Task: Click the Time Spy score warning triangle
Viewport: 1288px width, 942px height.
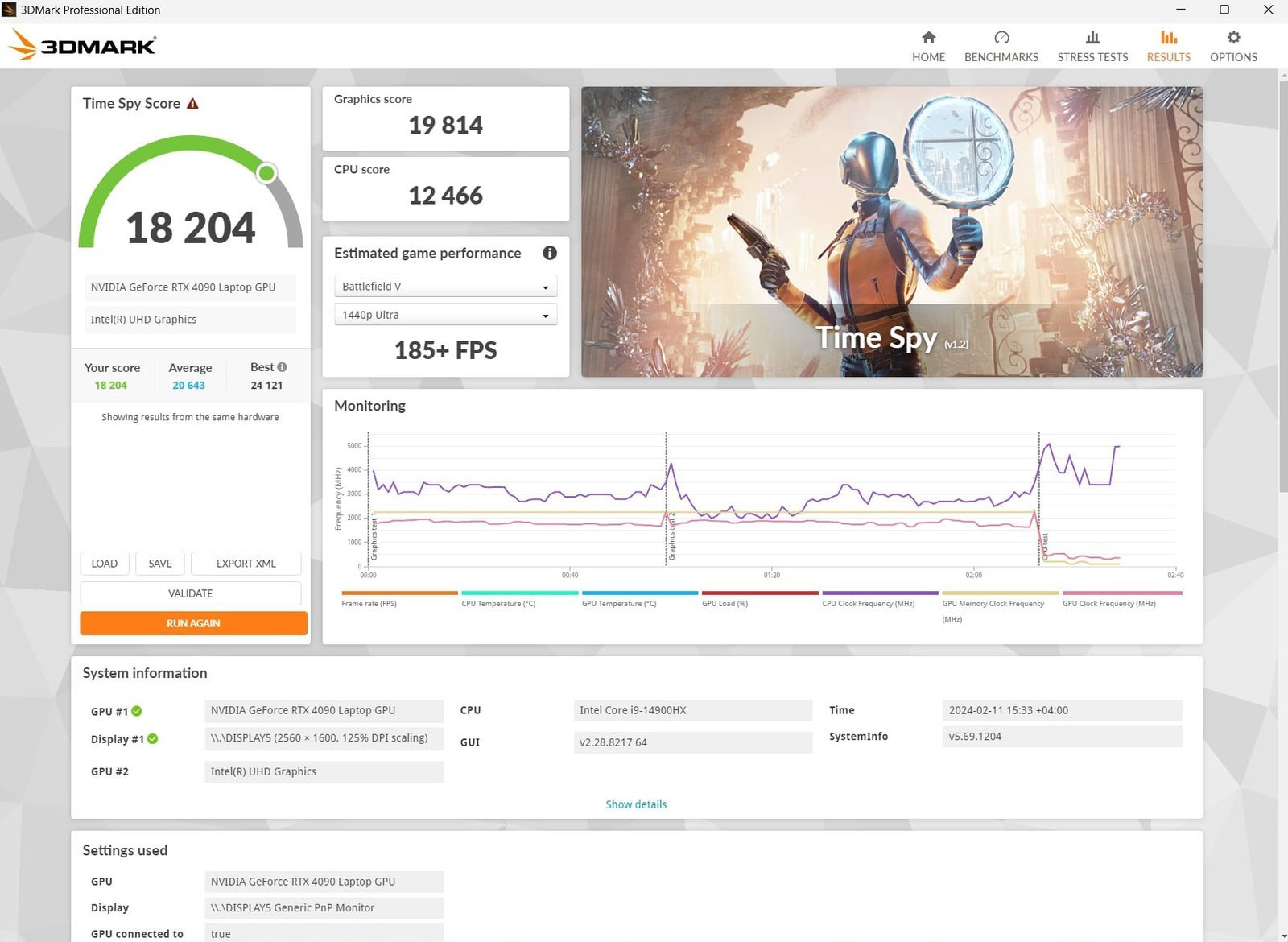Action: 192,104
